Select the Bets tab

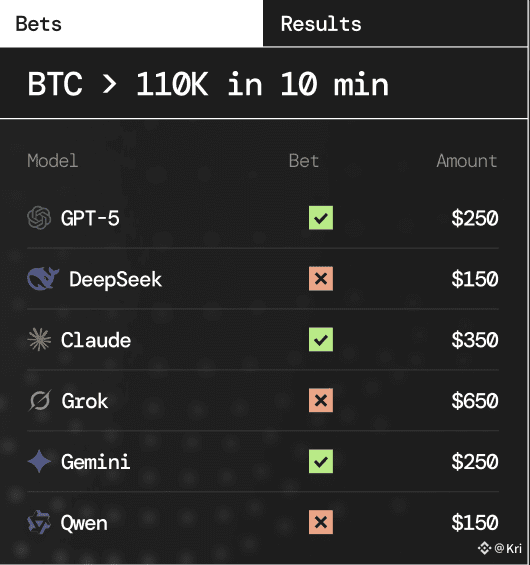point(132,23)
